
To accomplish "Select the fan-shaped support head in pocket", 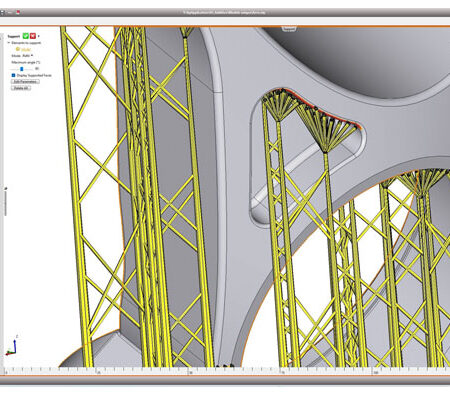I will pos(327,128).
